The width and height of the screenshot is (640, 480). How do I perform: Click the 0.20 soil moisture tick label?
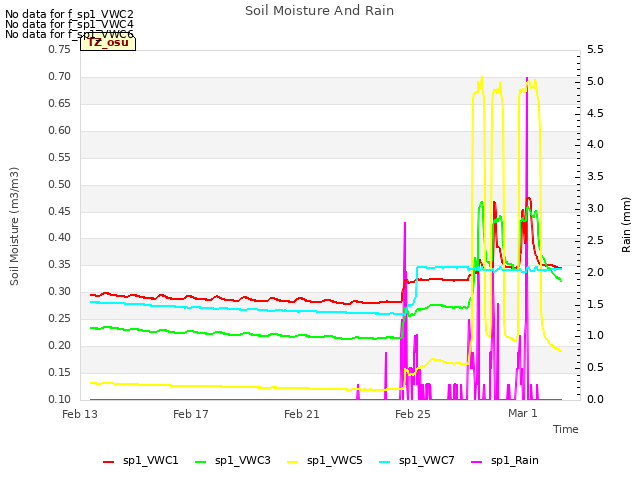pos(60,345)
